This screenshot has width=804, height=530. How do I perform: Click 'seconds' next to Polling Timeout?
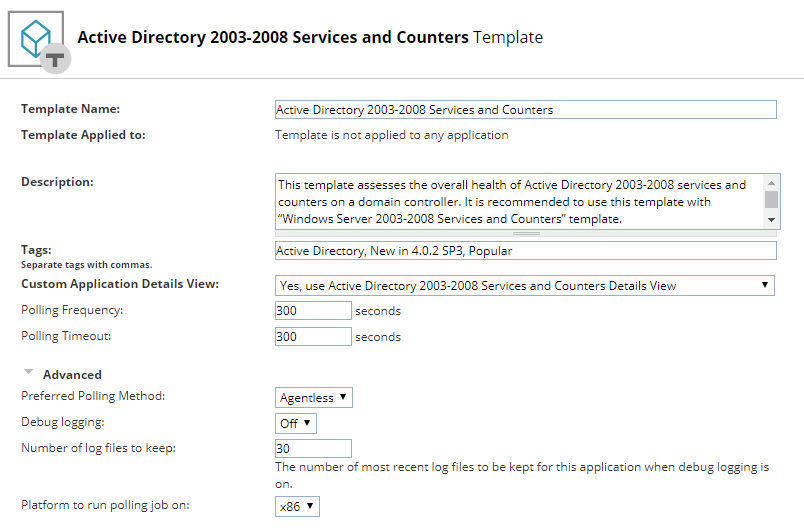pyautogui.click(x=378, y=337)
